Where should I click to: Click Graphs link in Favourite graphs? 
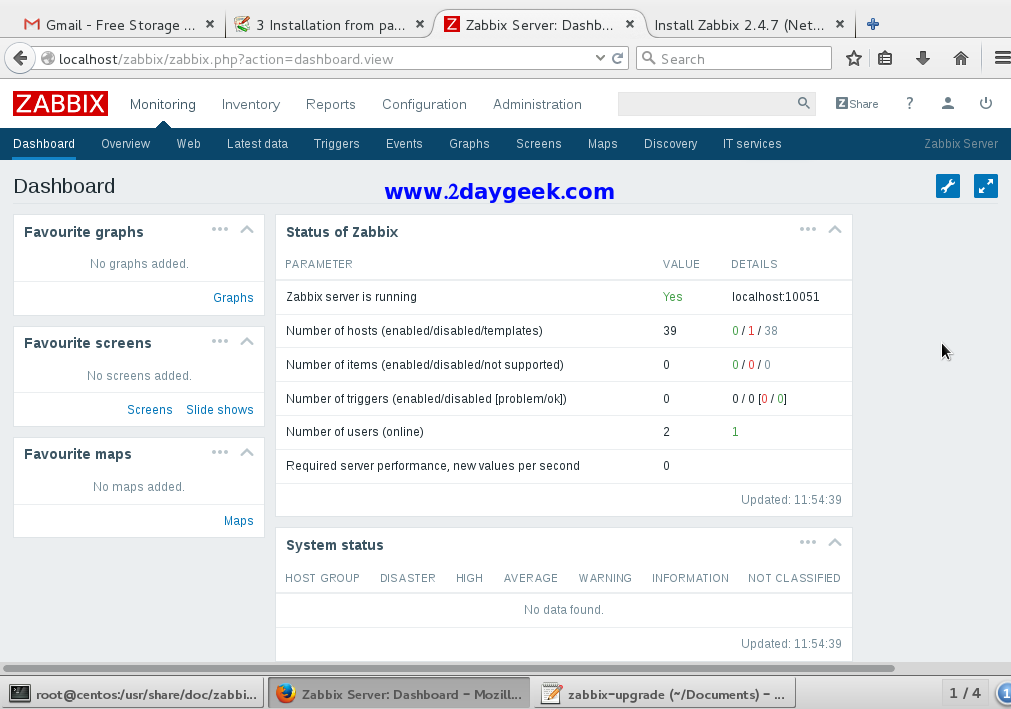point(233,298)
